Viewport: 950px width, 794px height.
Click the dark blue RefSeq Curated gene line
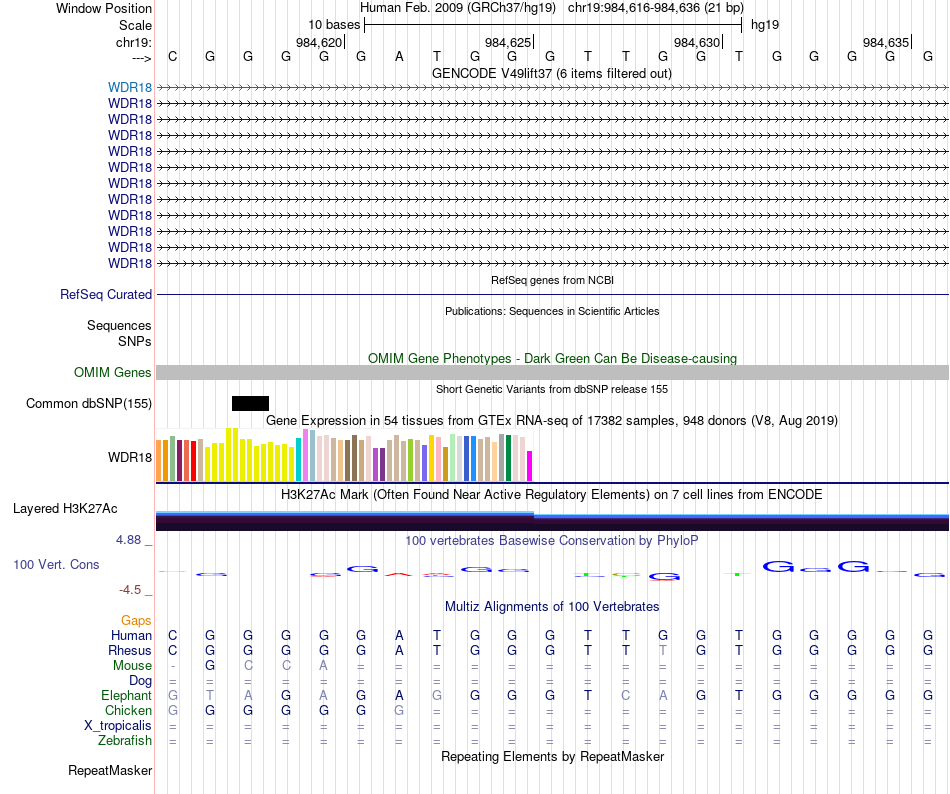click(552, 294)
